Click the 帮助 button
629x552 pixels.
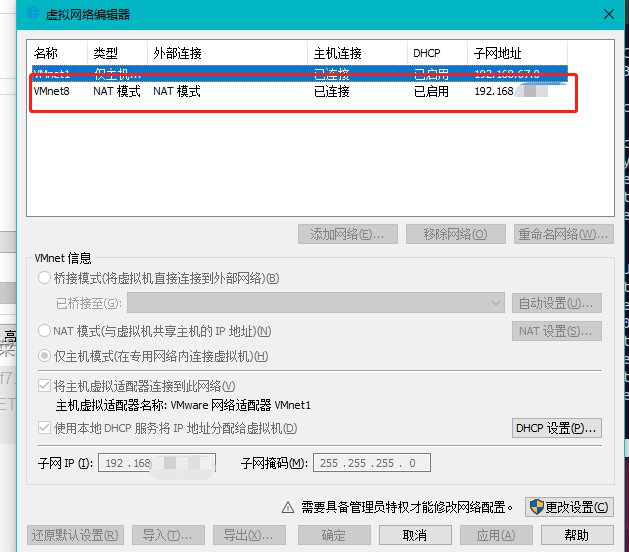click(577, 535)
